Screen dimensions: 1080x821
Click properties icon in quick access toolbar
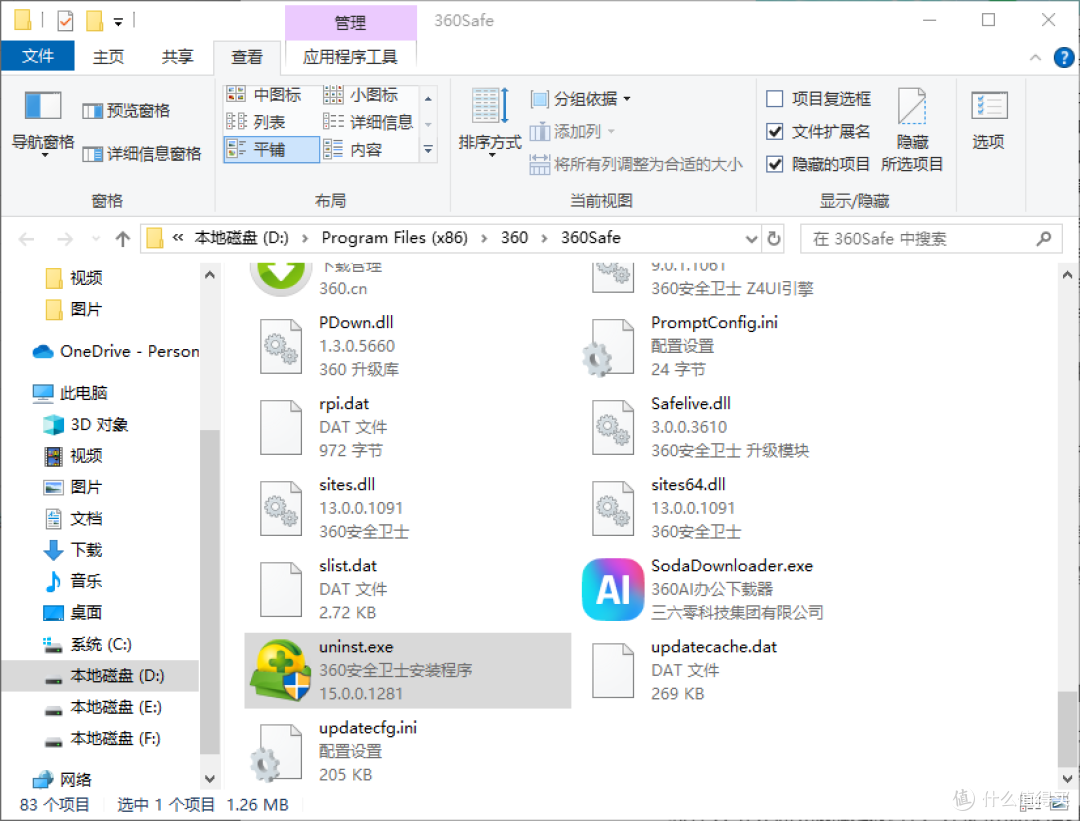(65, 21)
